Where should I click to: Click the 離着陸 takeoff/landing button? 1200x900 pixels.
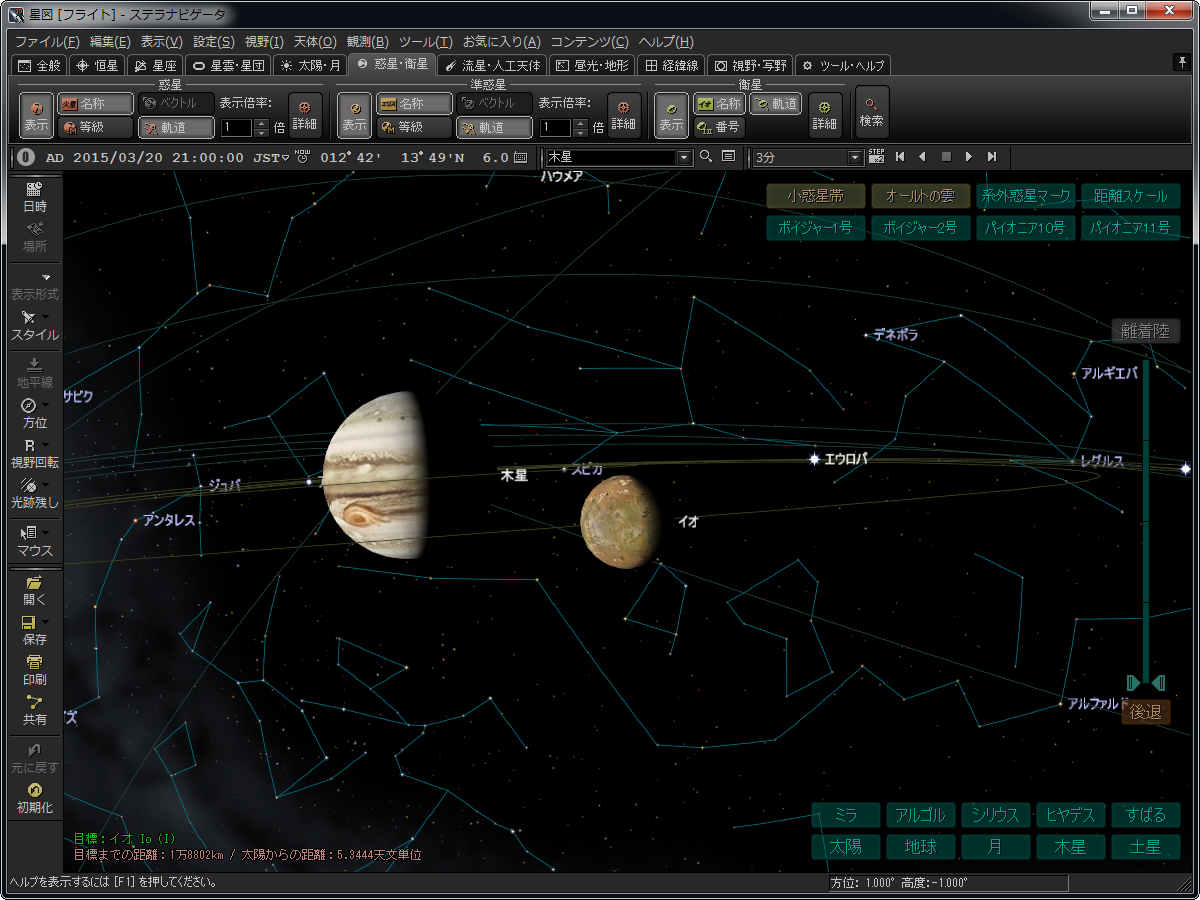[x=1146, y=332]
